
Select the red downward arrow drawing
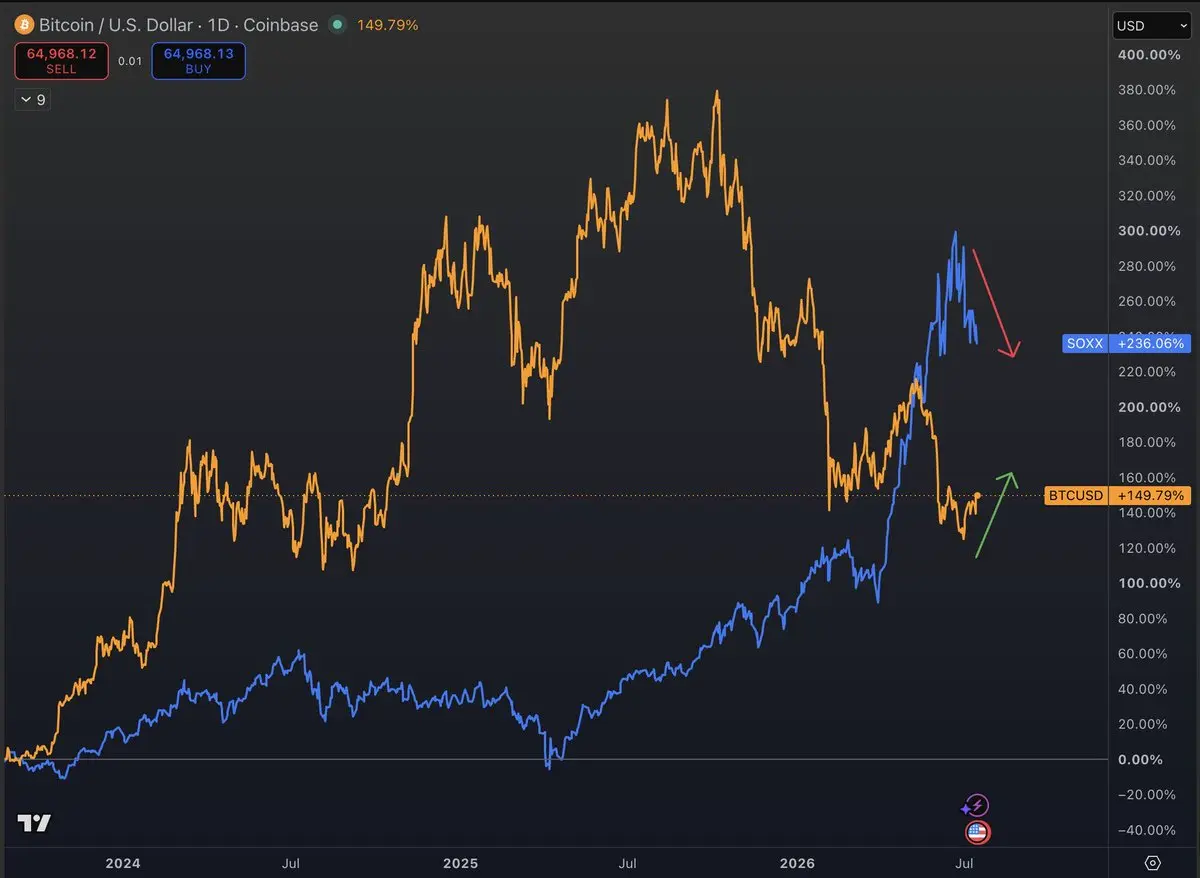click(996, 302)
